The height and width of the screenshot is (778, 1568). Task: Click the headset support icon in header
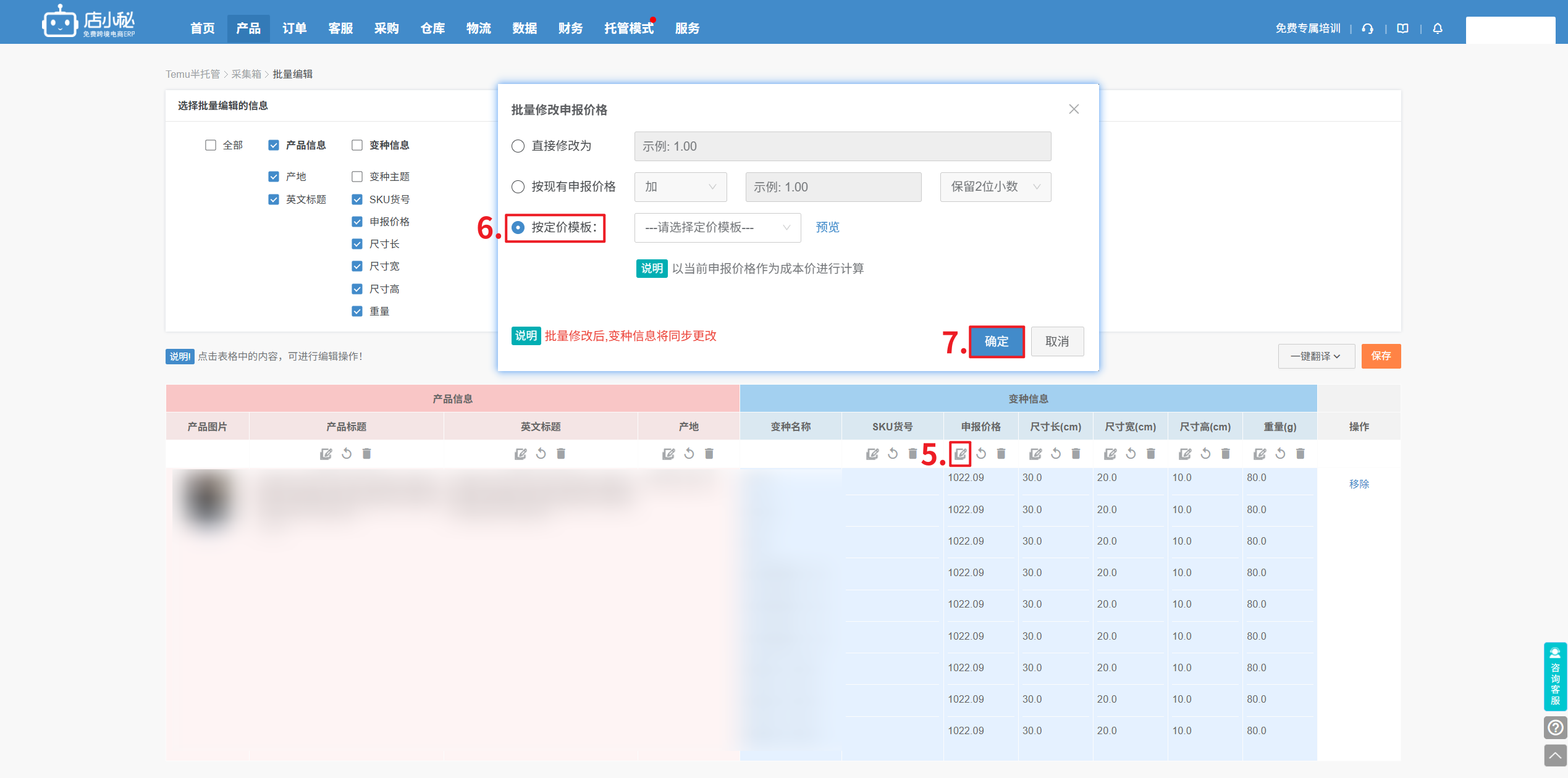click(1368, 28)
